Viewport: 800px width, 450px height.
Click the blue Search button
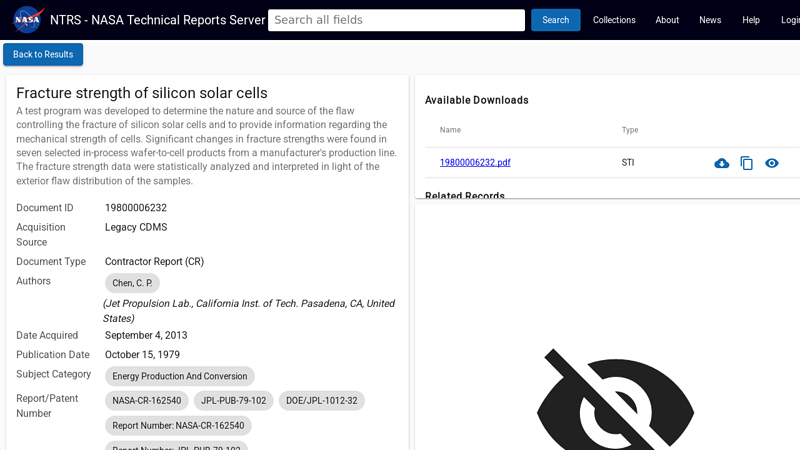coord(556,20)
